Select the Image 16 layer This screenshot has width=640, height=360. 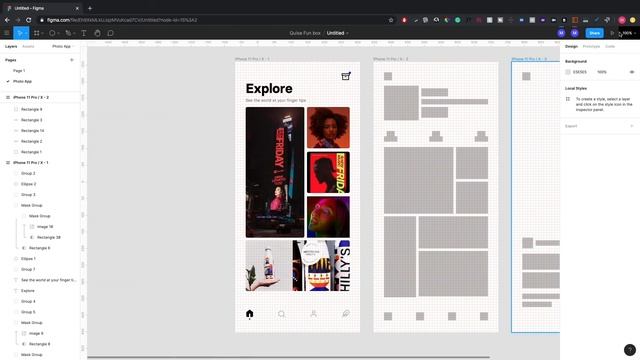45,227
